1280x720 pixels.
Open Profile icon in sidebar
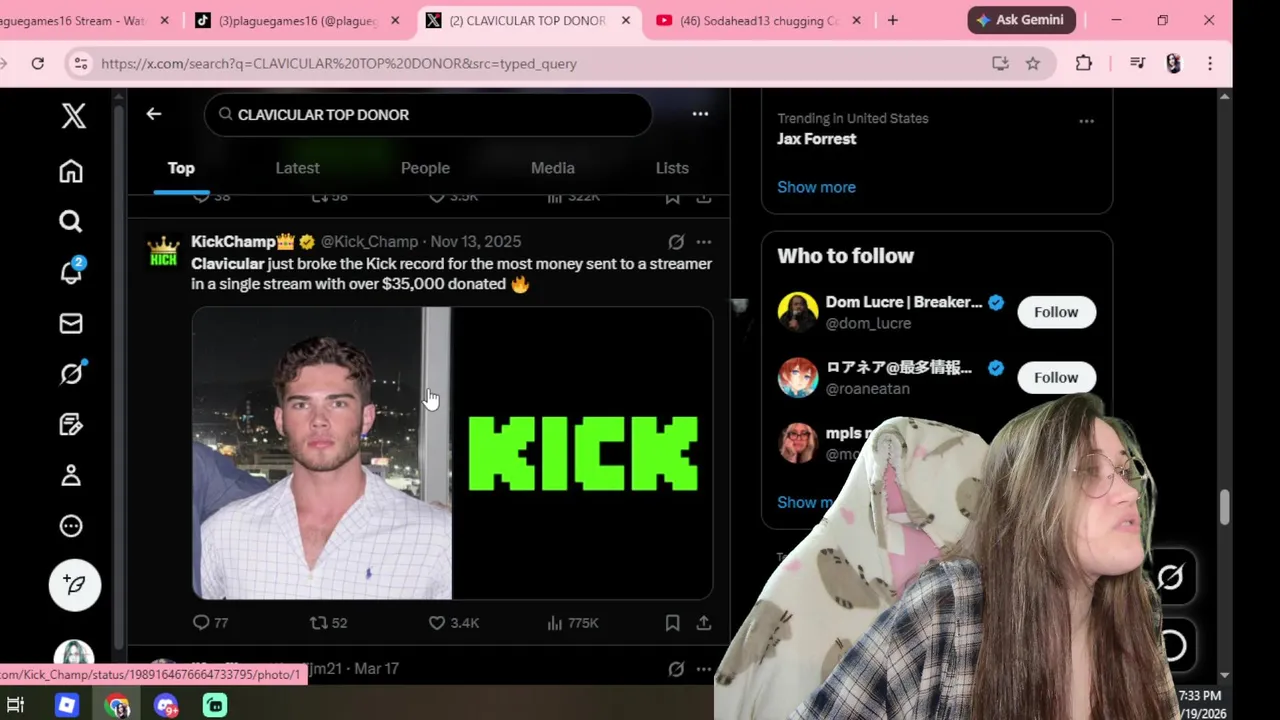[71, 475]
